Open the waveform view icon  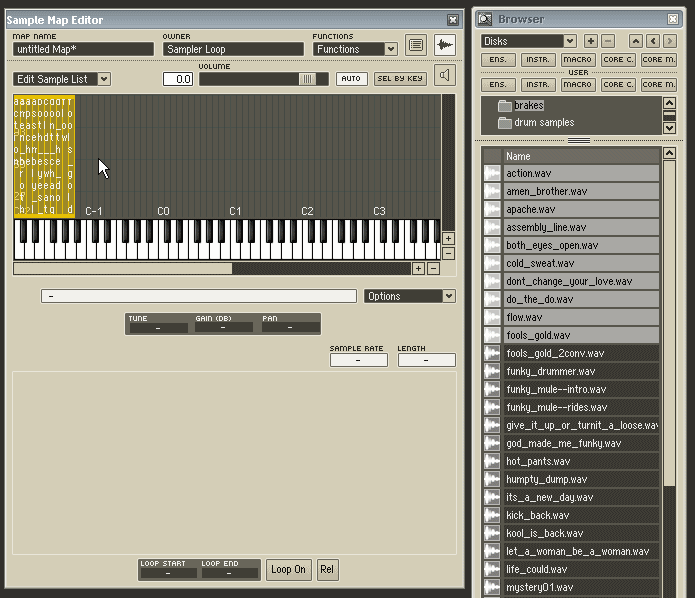click(x=445, y=45)
